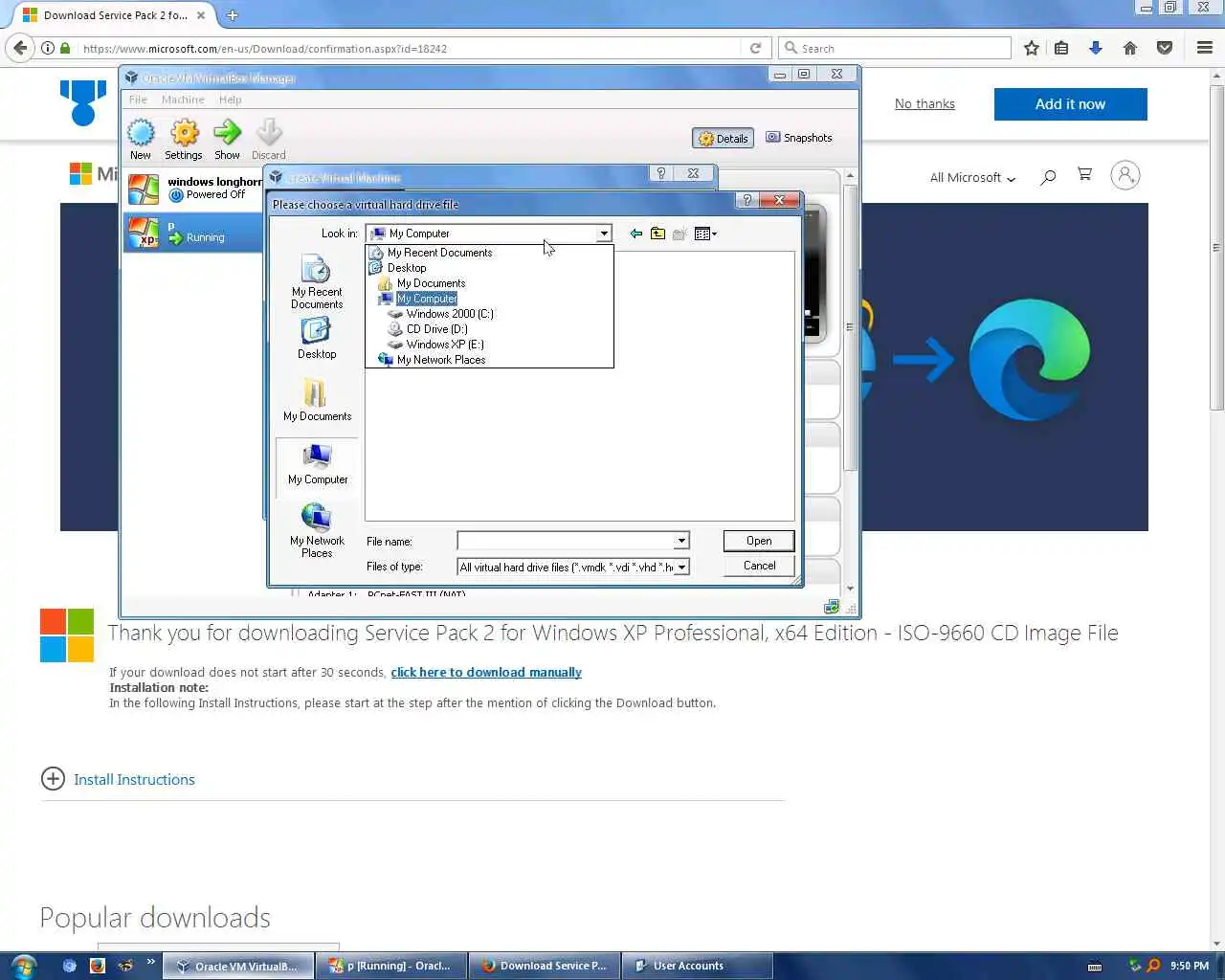The width and height of the screenshot is (1225, 980).
Task: Select Desktop in the places bar
Action: point(317,338)
